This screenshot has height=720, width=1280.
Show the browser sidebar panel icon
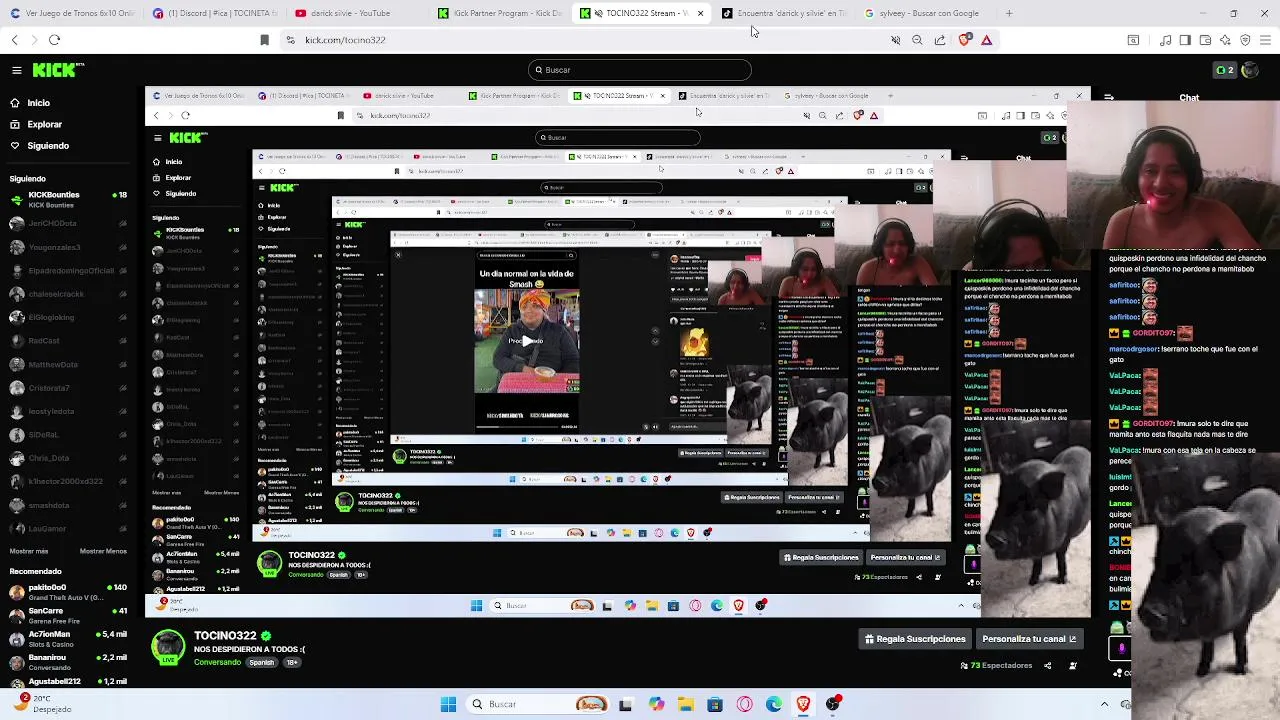click(x=1185, y=40)
